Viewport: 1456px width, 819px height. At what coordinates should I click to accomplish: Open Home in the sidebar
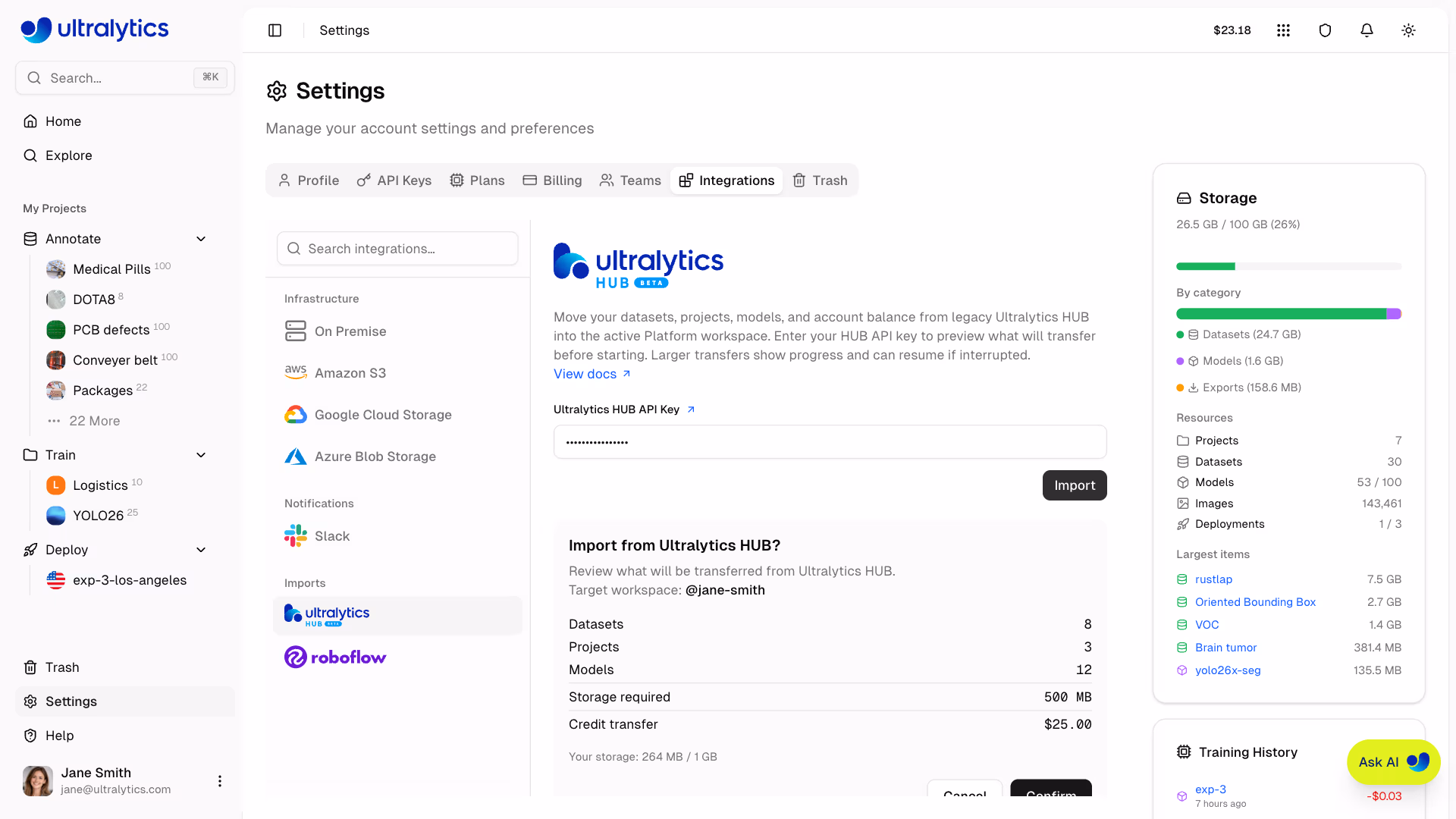point(125,121)
